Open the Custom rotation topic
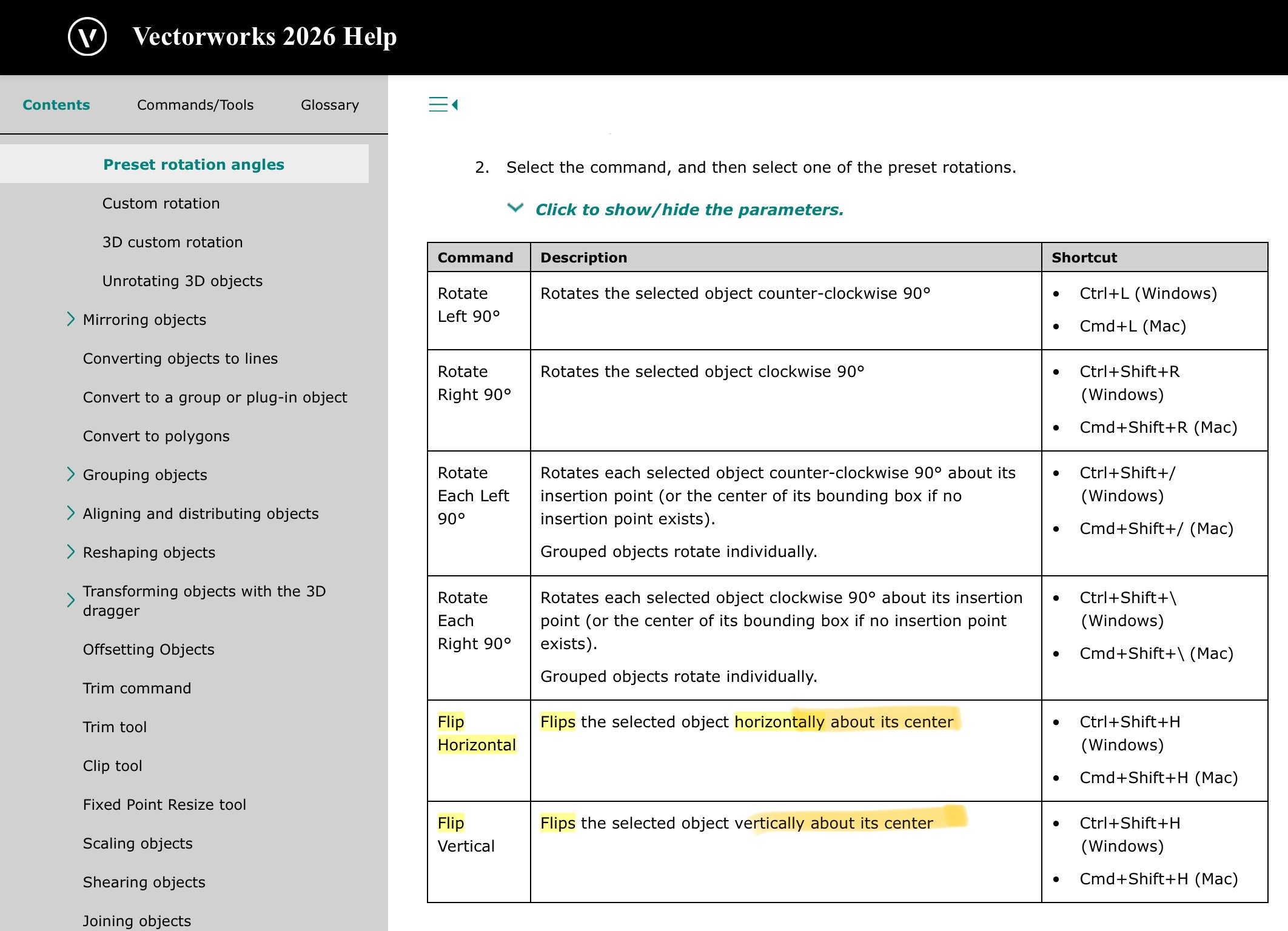Screen dimensions: 1288x931 click(161, 203)
